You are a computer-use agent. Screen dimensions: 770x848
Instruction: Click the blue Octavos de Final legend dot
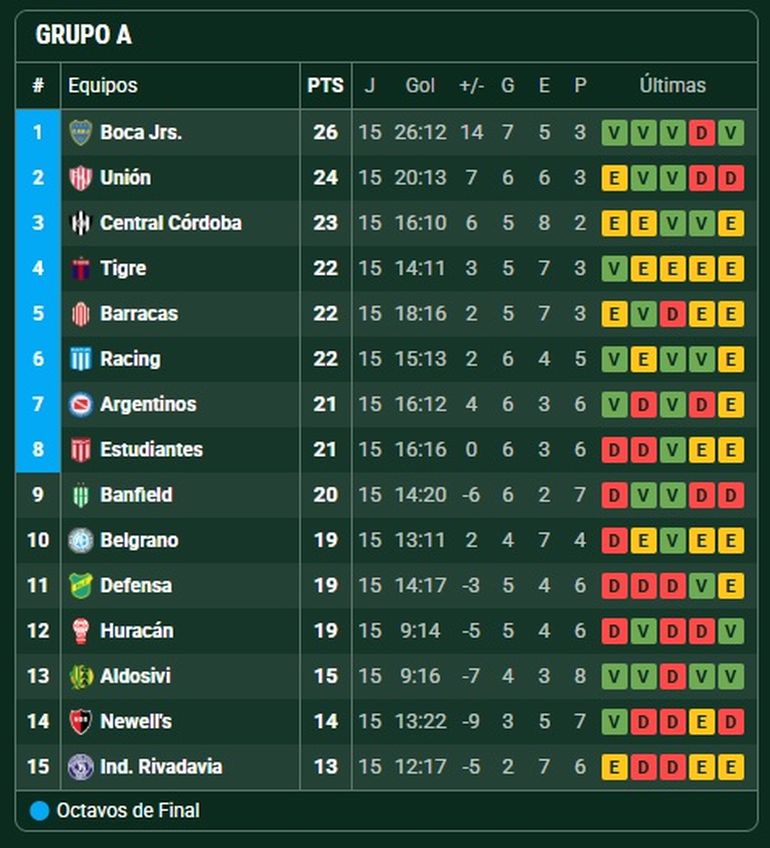39,811
